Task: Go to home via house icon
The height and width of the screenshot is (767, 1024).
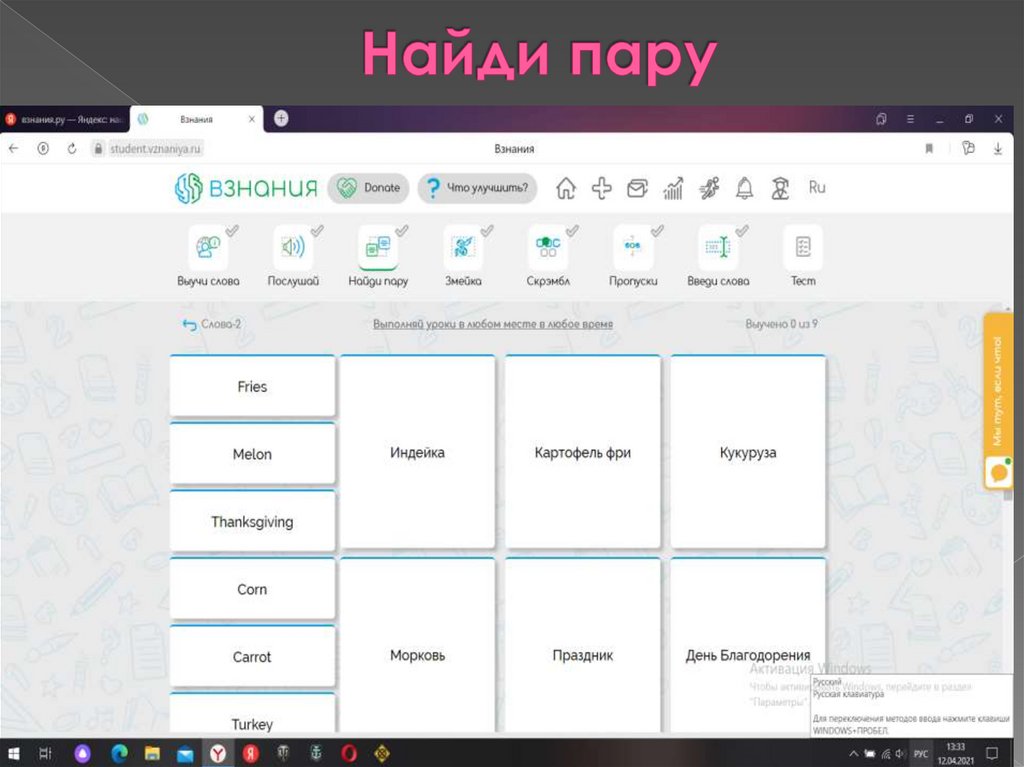Action: click(566, 188)
